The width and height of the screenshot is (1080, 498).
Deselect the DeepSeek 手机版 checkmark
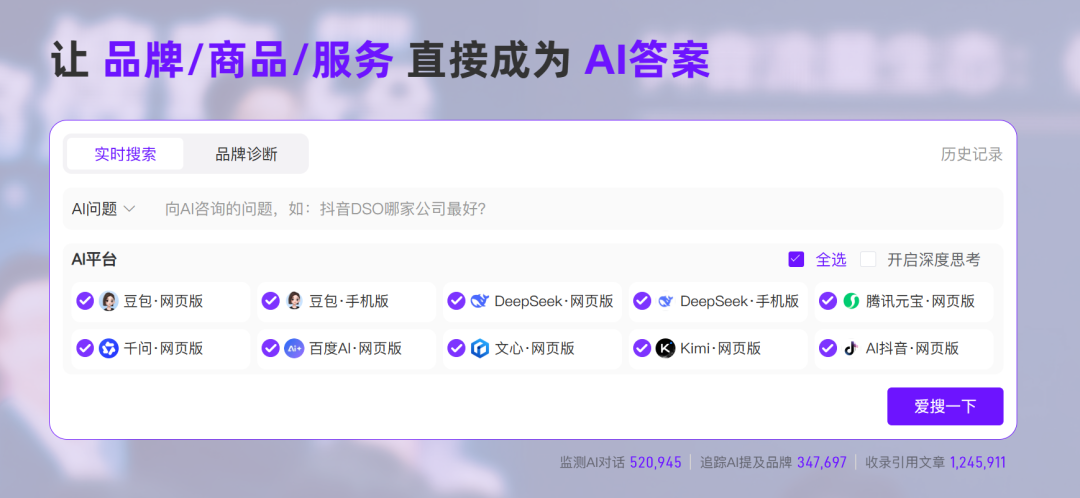642,301
